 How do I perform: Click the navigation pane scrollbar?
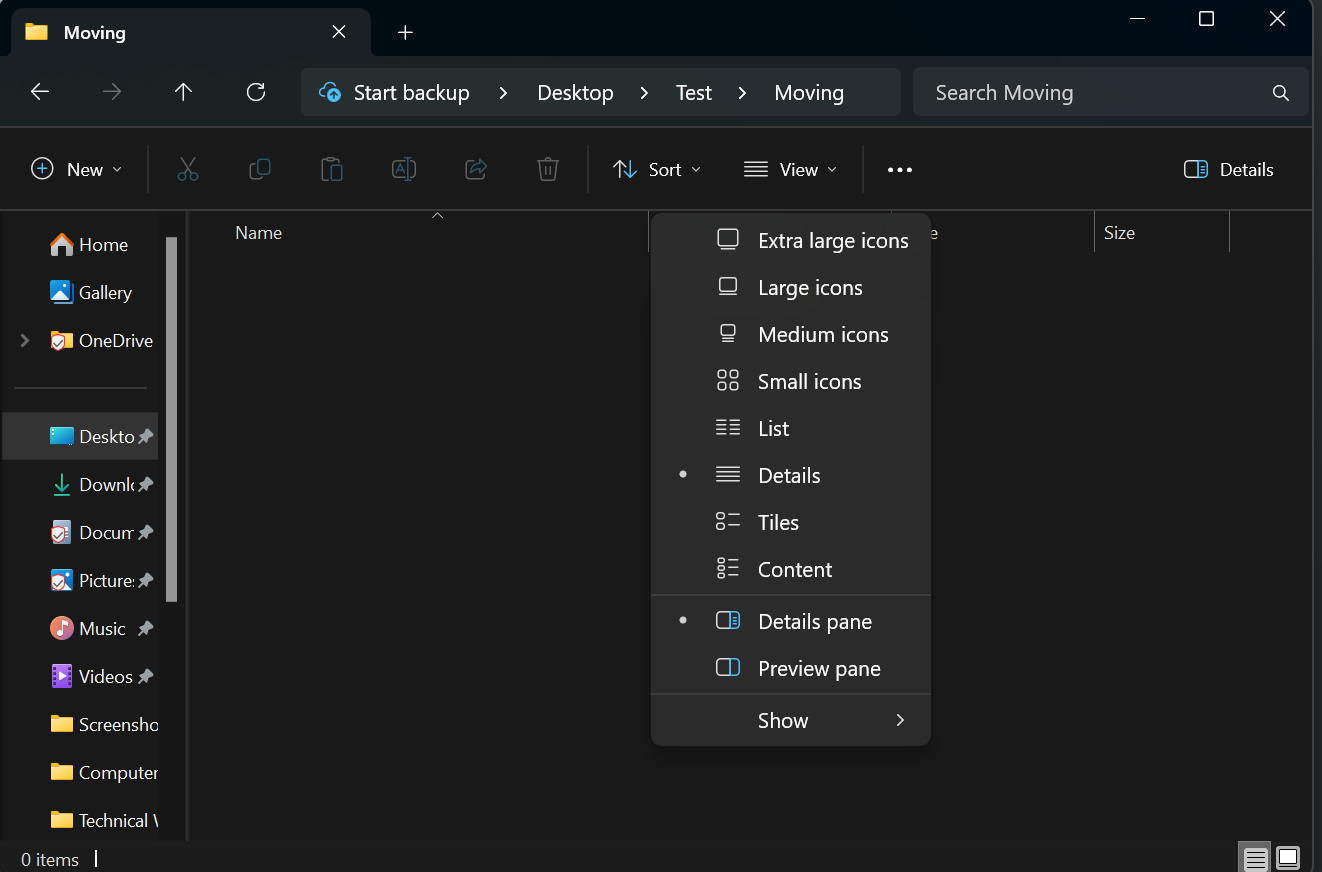click(171, 420)
